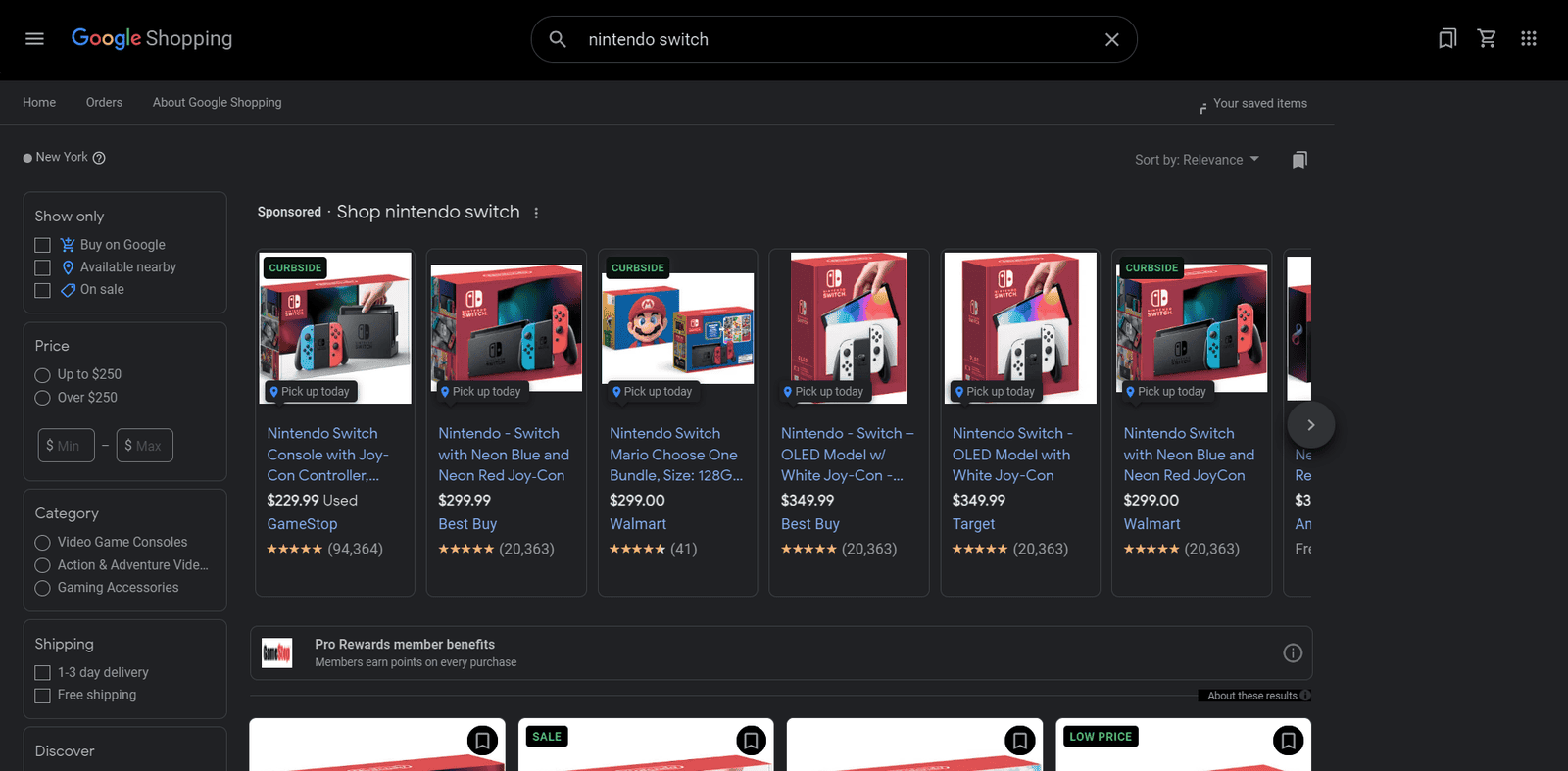This screenshot has width=1568, height=771.
Task: Check the On sale filter
Action: tap(42, 290)
